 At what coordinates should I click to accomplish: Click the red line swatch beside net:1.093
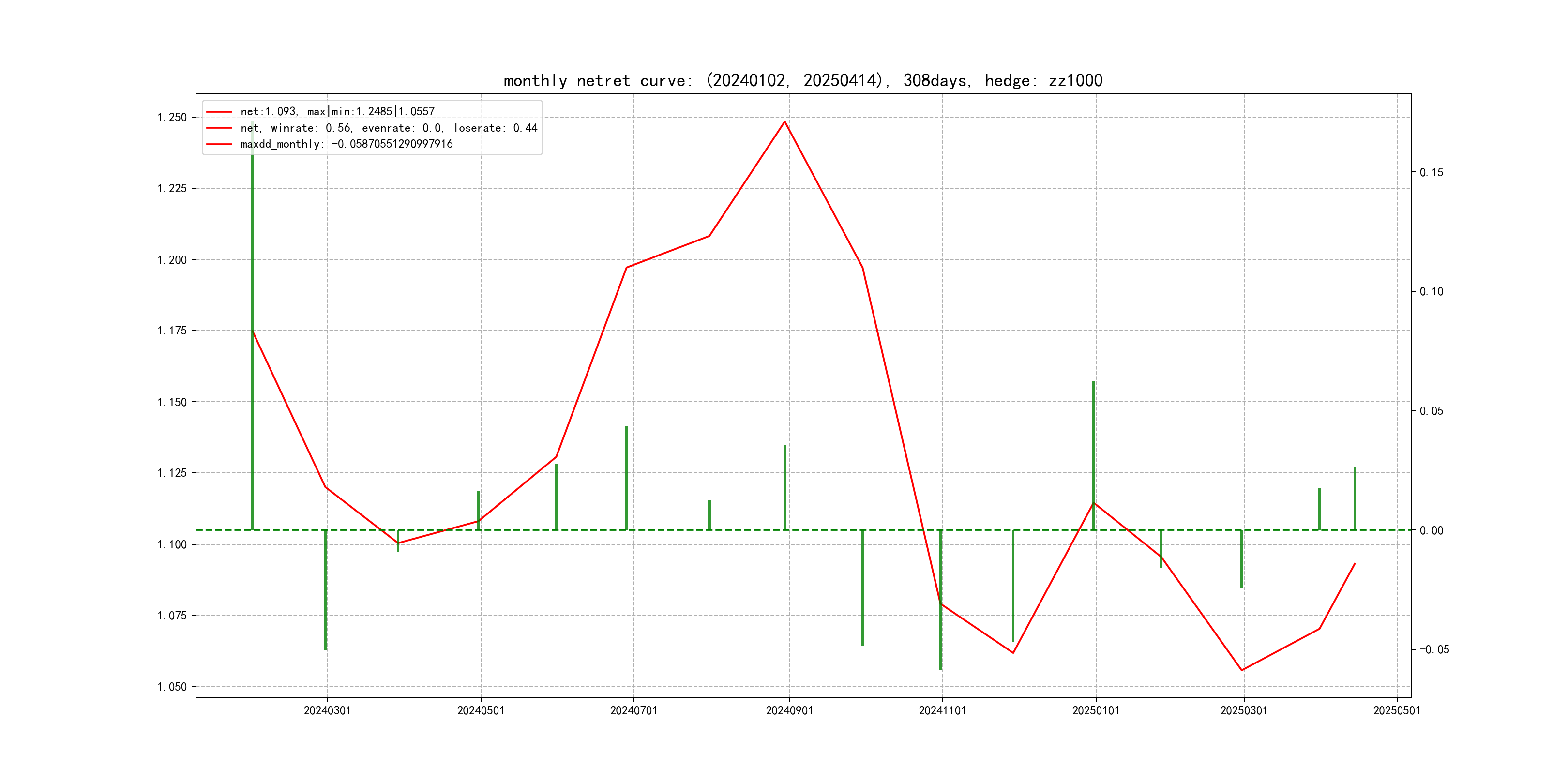(x=219, y=111)
